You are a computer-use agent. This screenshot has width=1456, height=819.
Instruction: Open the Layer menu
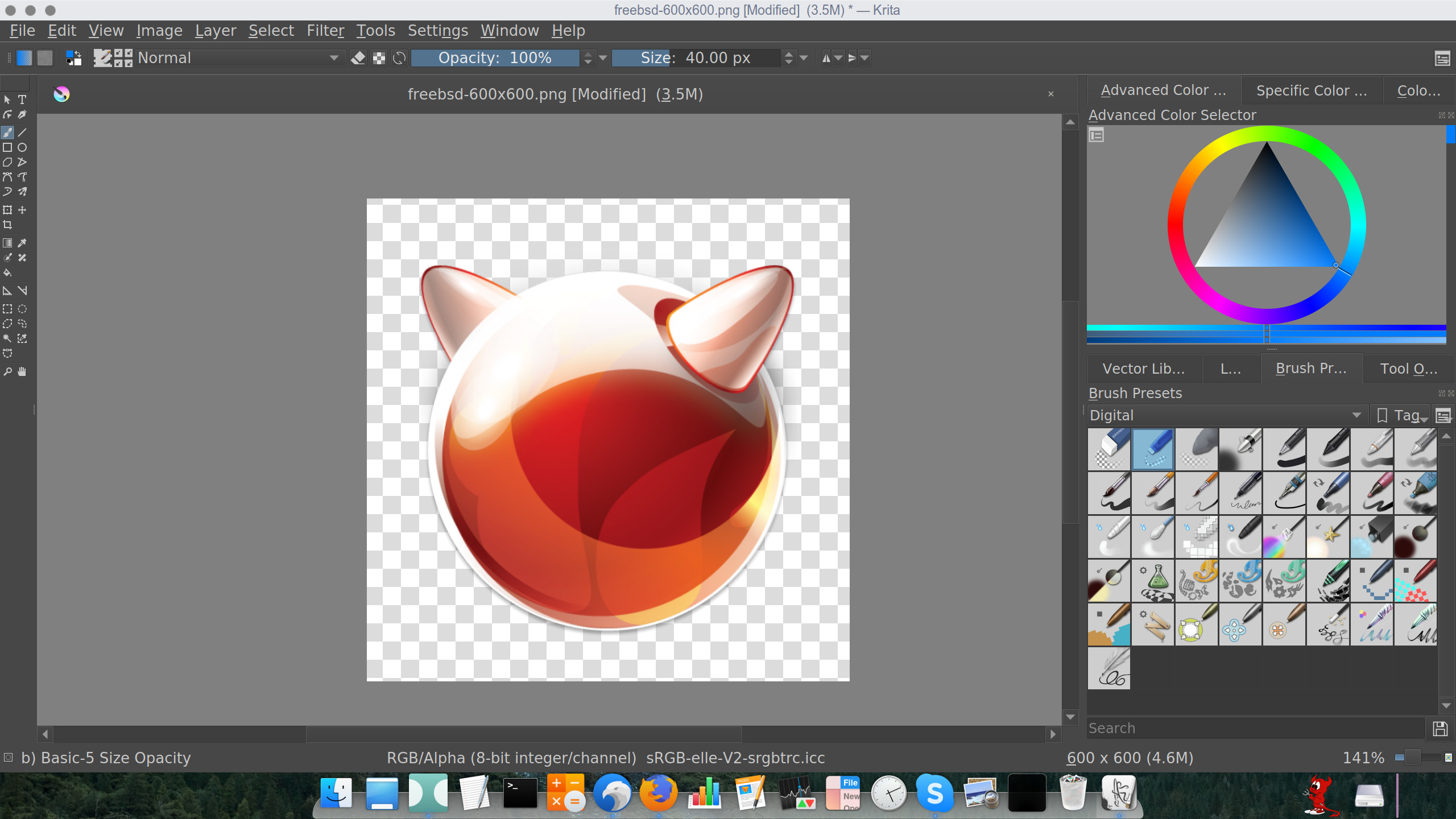pos(216,31)
